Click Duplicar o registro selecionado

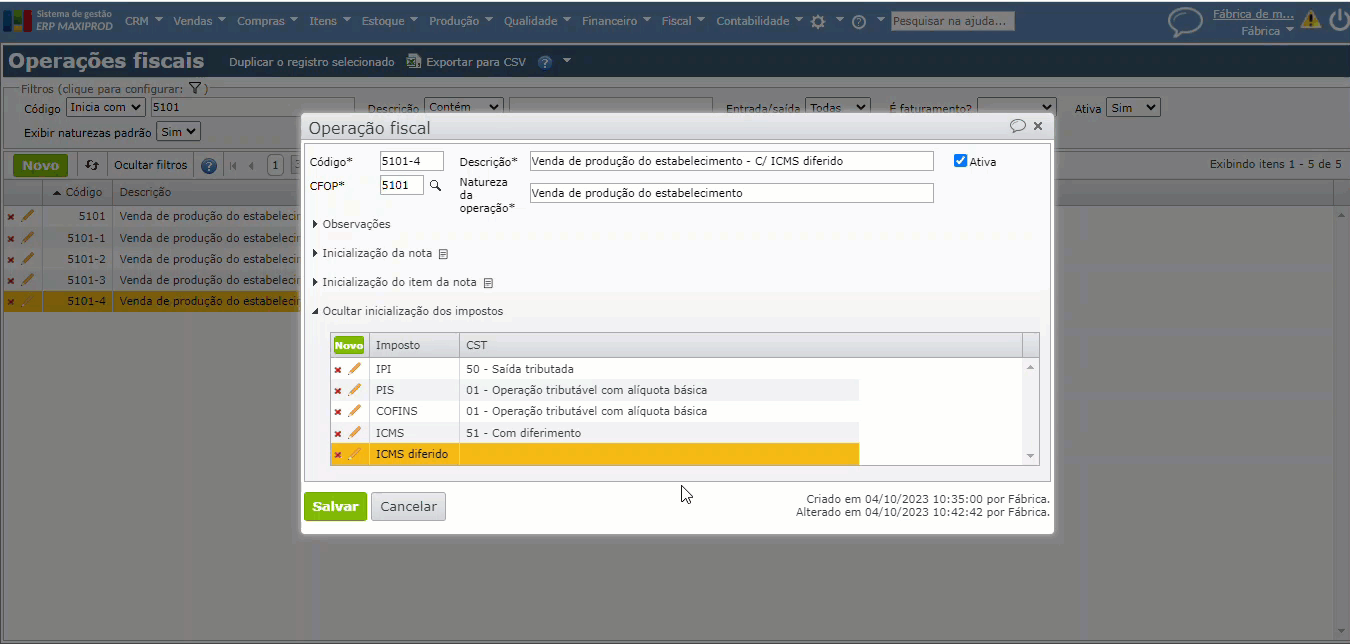click(x=312, y=62)
